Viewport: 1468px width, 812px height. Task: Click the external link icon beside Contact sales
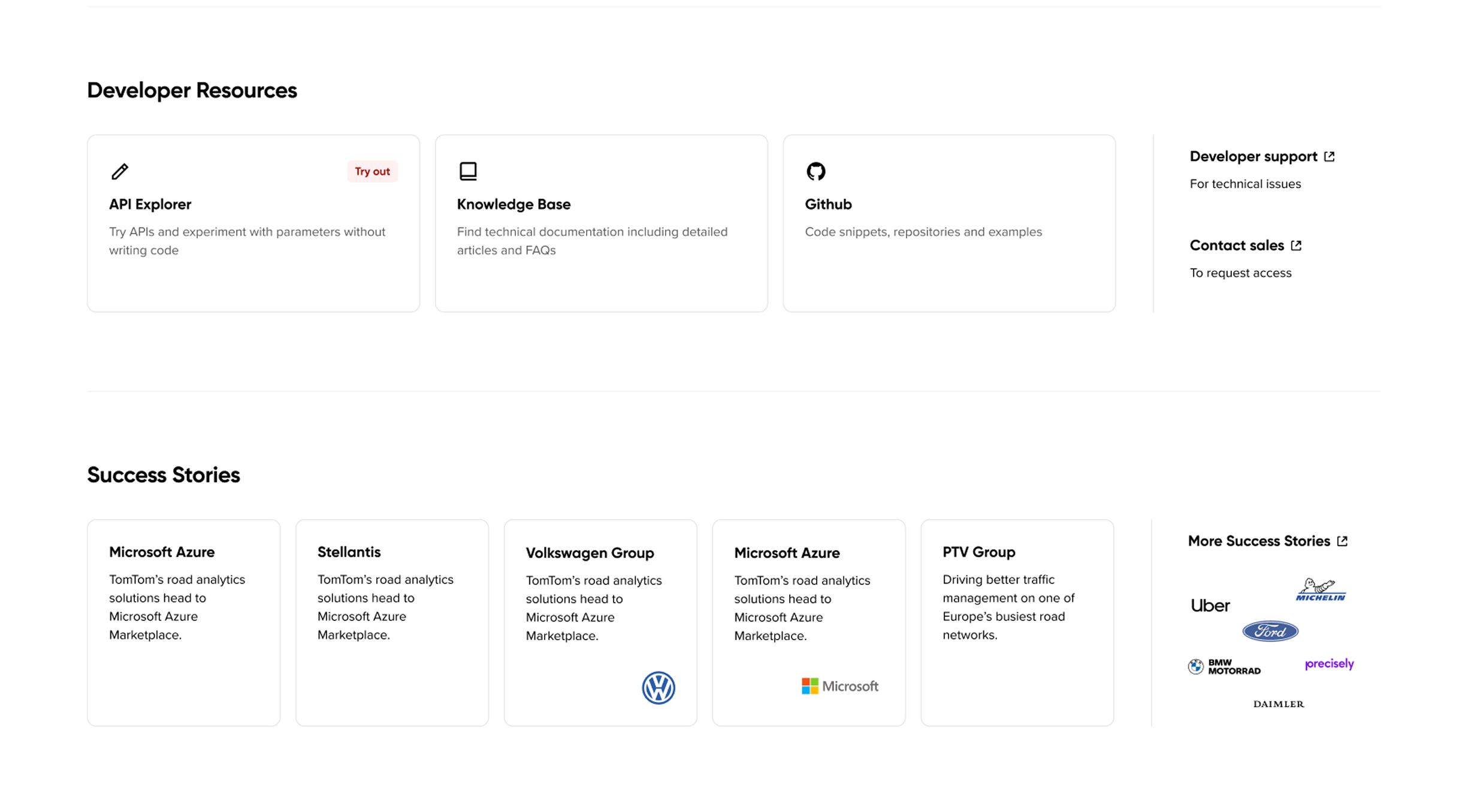click(x=1295, y=246)
